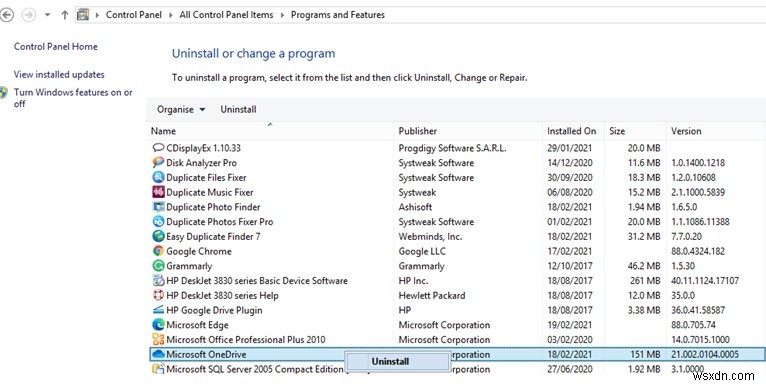Click the Forward navigation arrow
This screenshot has width=766, height=386.
(x=29, y=15)
